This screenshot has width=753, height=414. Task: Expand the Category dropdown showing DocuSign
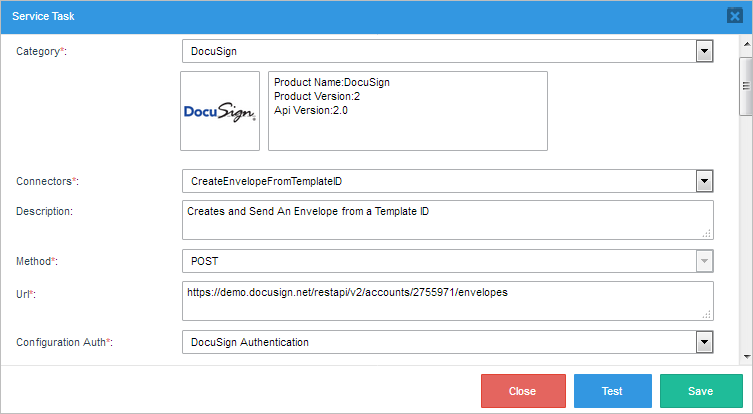(x=704, y=51)
